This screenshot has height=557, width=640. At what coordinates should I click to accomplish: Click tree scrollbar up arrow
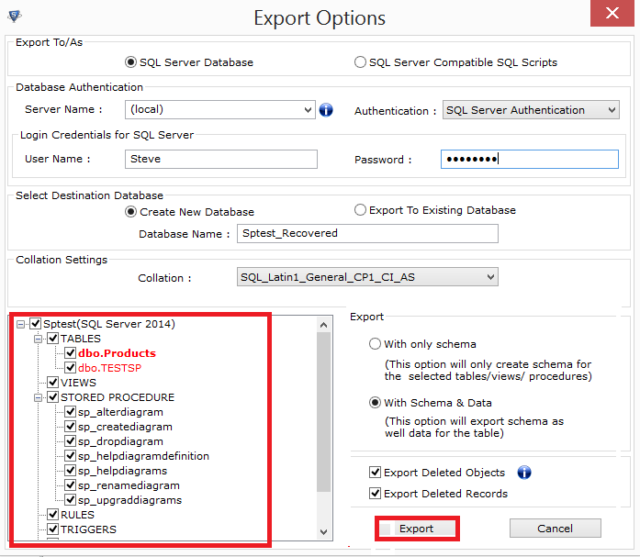coord(324,325)
